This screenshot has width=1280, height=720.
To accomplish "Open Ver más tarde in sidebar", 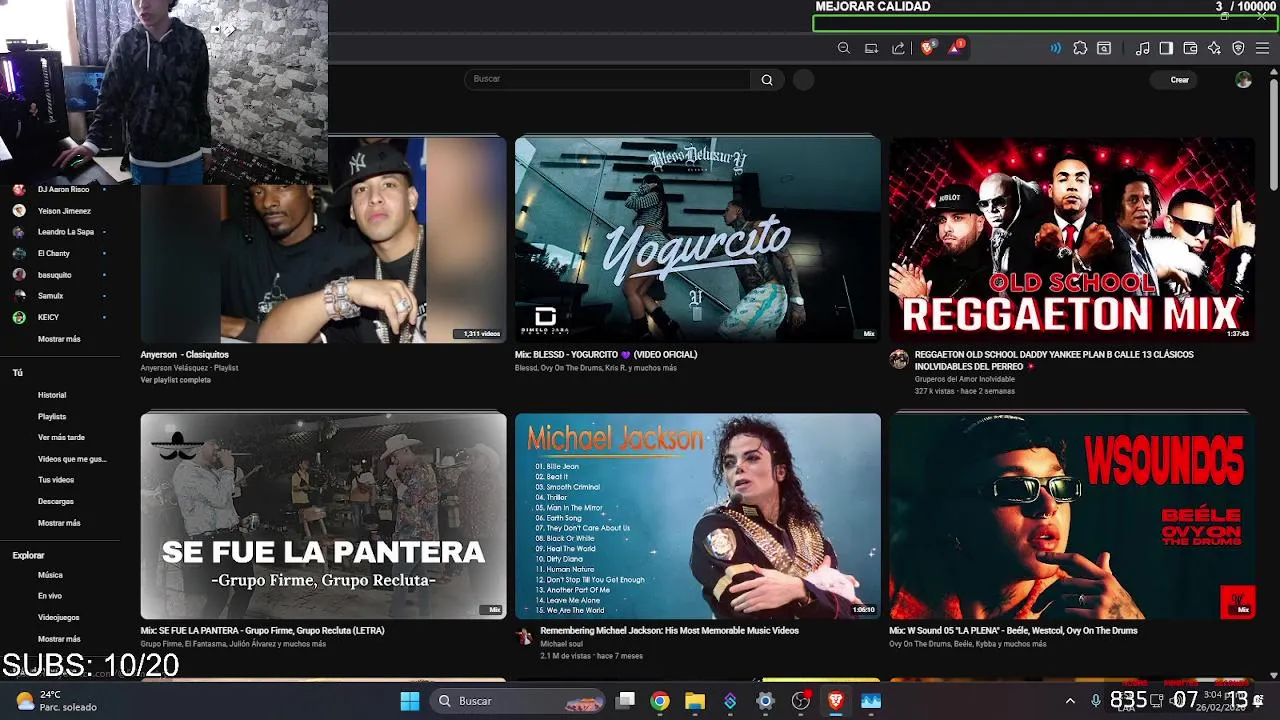I will [x=60, y=437].
